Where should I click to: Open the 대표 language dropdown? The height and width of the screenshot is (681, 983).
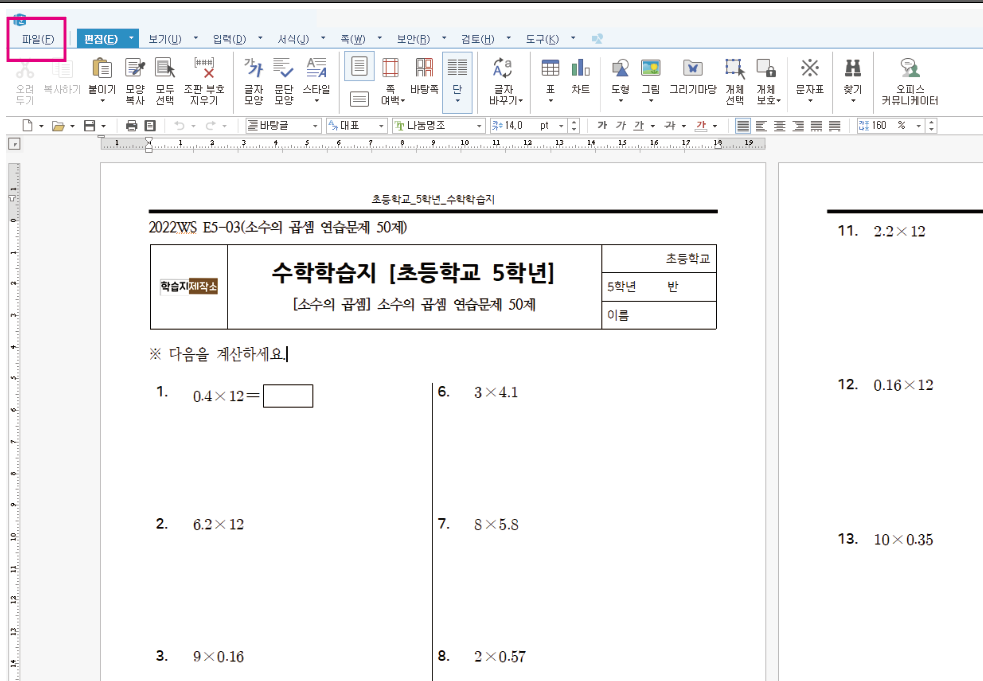pyautogui.click(x=381, y=126)
